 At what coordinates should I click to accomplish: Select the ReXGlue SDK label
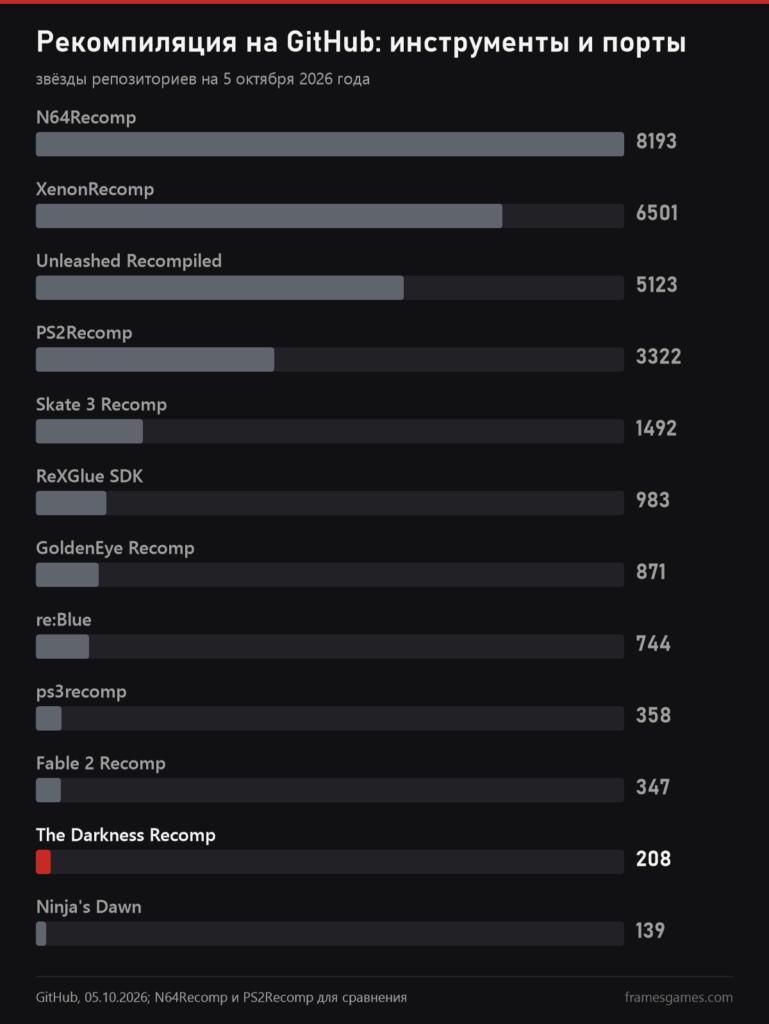point(89,476)
